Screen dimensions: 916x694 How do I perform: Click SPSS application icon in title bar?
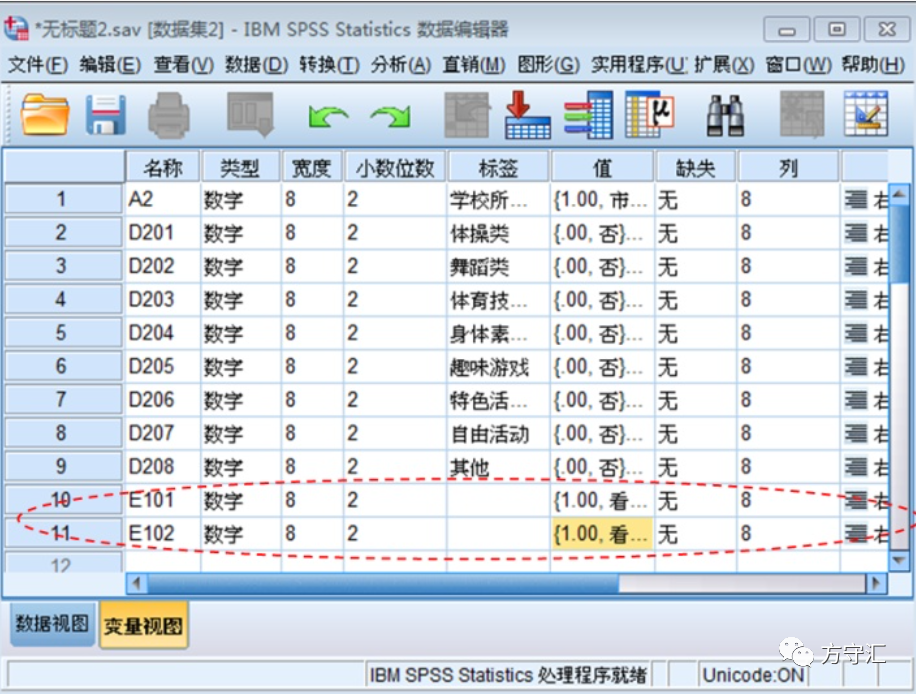[16, 28]
